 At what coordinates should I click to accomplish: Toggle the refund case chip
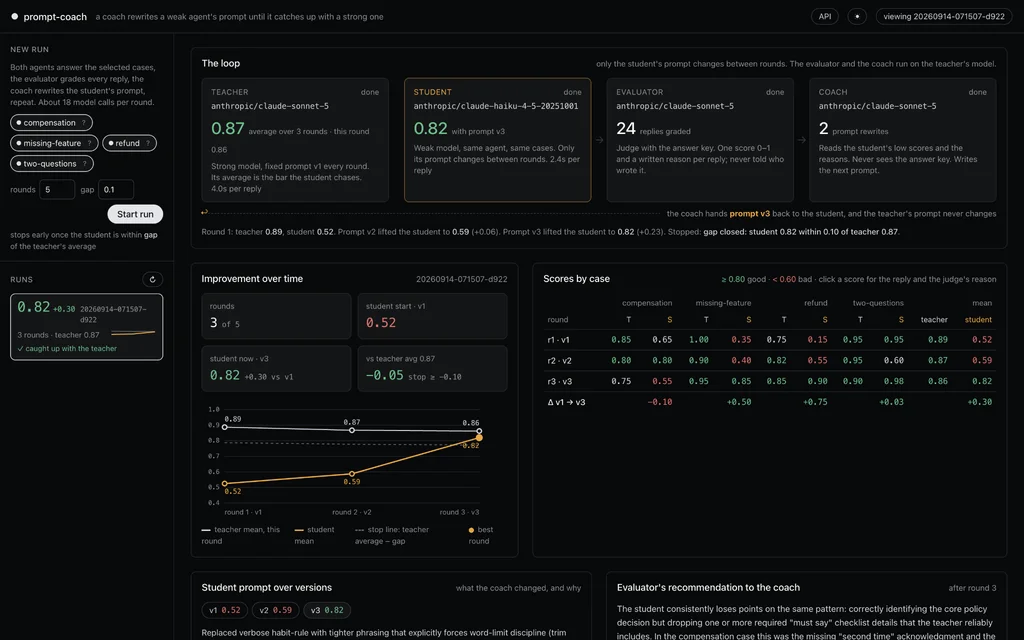point(129,143)
